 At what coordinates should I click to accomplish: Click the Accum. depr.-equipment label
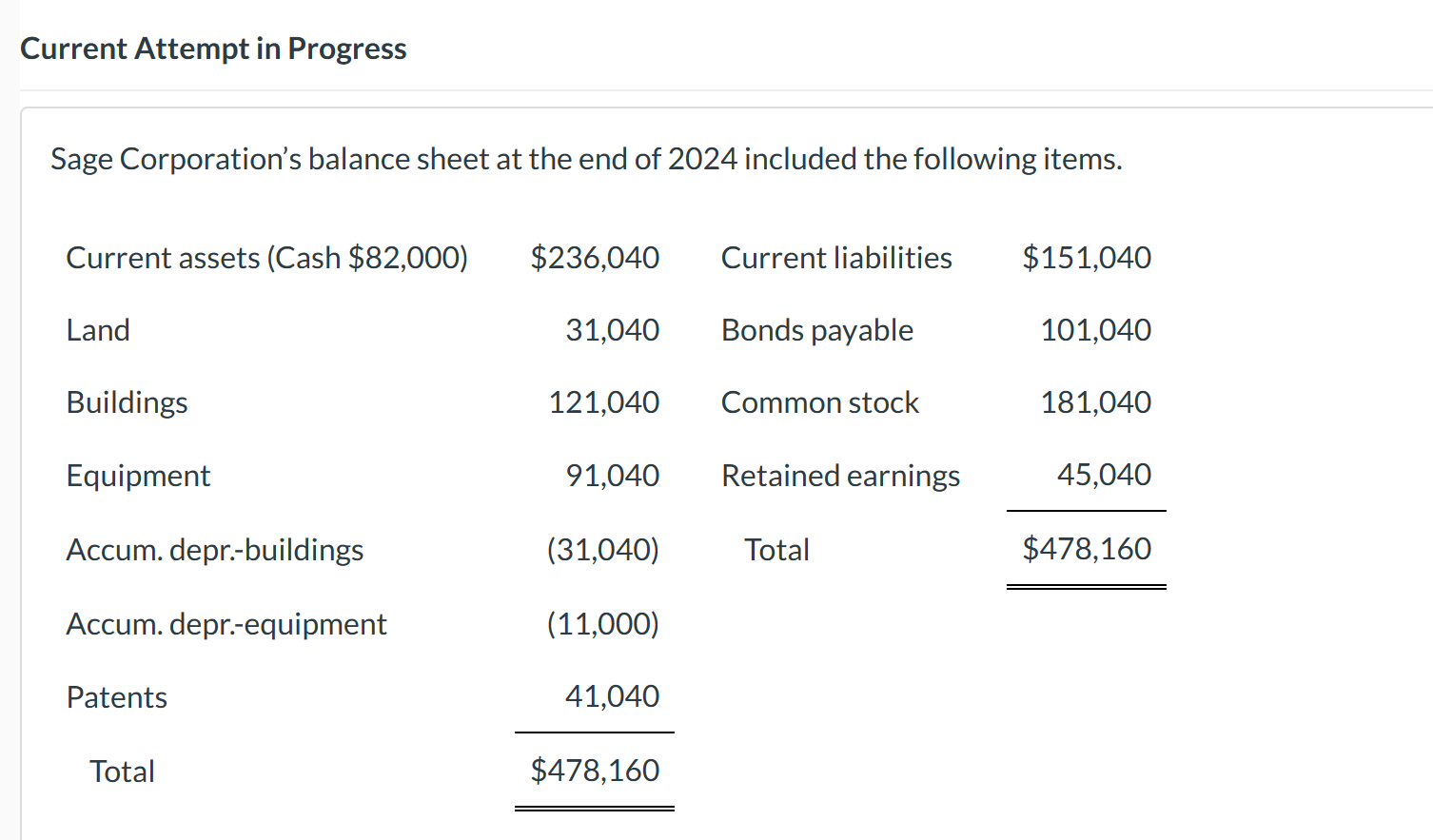point(226,624)
